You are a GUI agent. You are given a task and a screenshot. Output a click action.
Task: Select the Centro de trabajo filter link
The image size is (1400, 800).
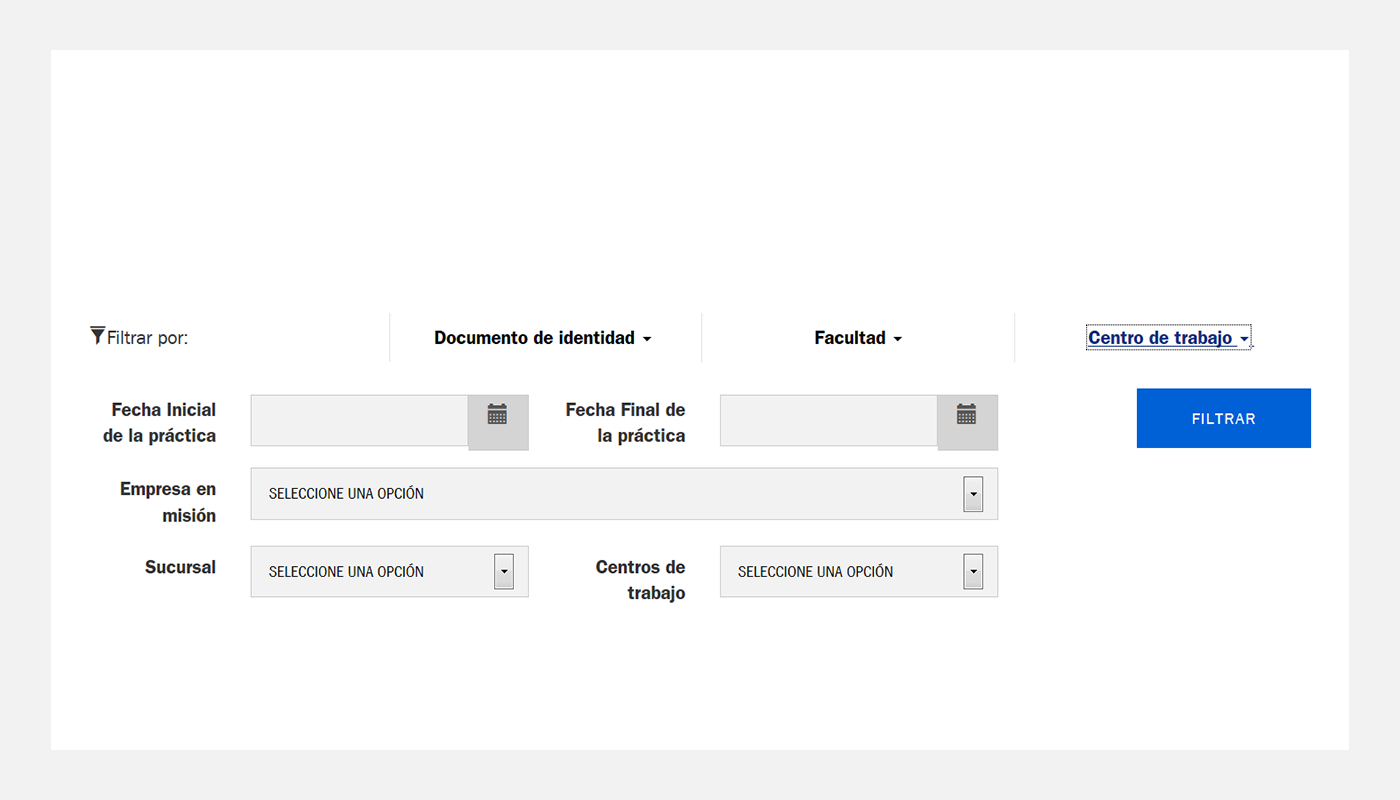1169,338
